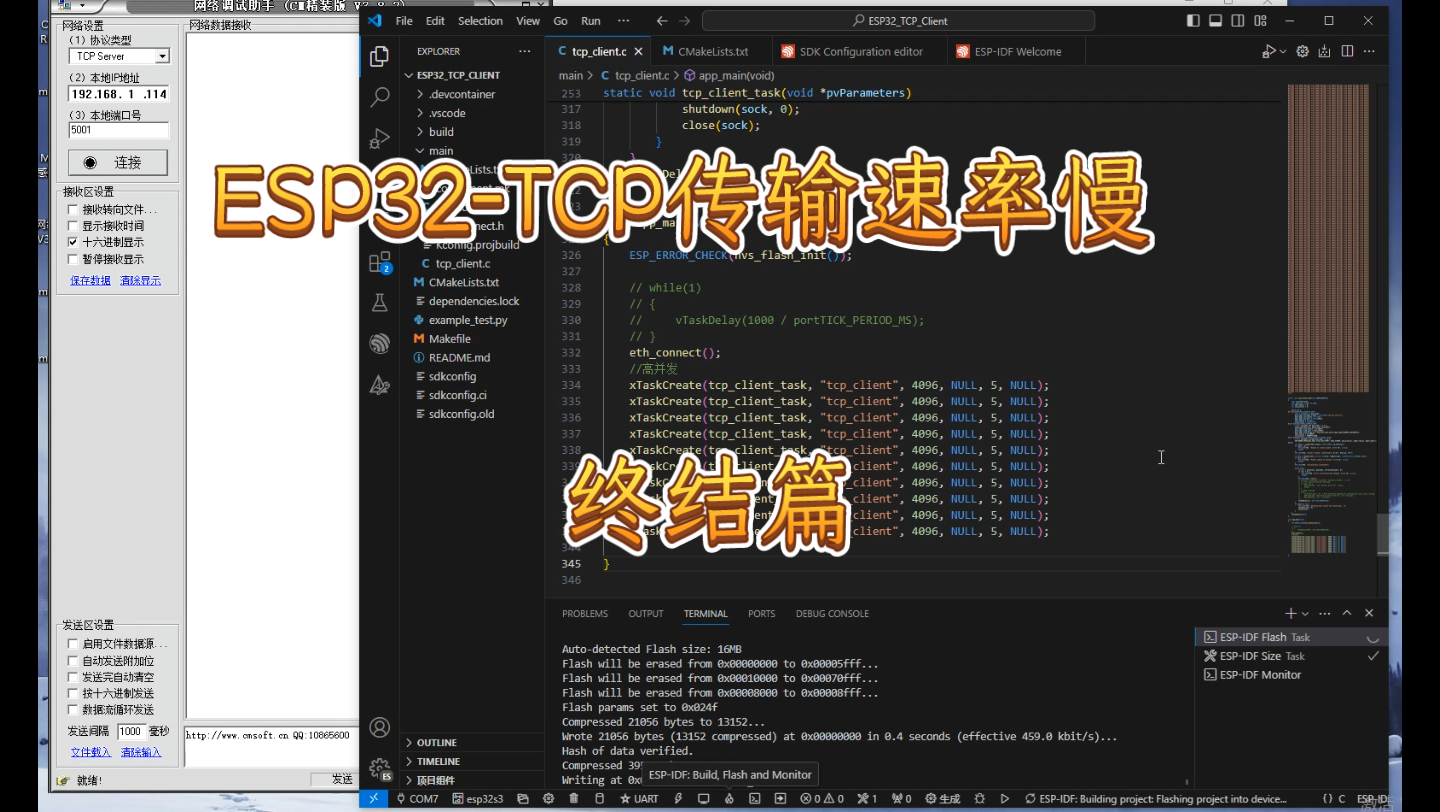The width and height of the screenshot is (1440, 812).
Task: Click the 保存数据 link
Action: (x=90, y=281)
